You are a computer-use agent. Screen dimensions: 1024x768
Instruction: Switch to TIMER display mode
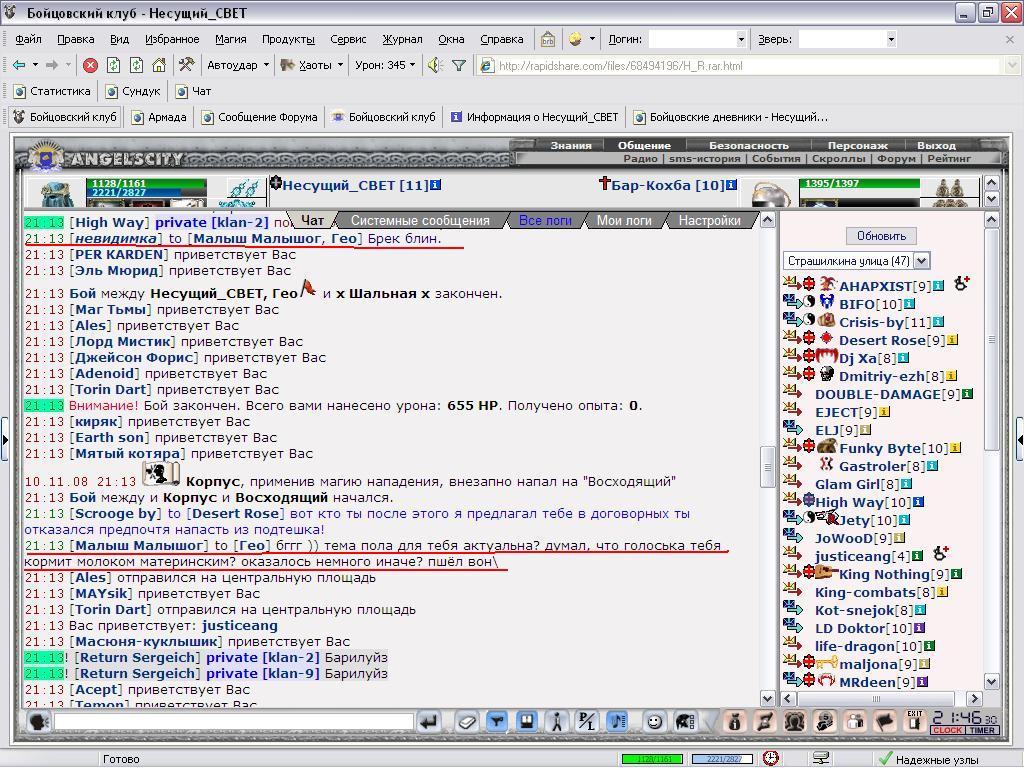click(982, 730)
